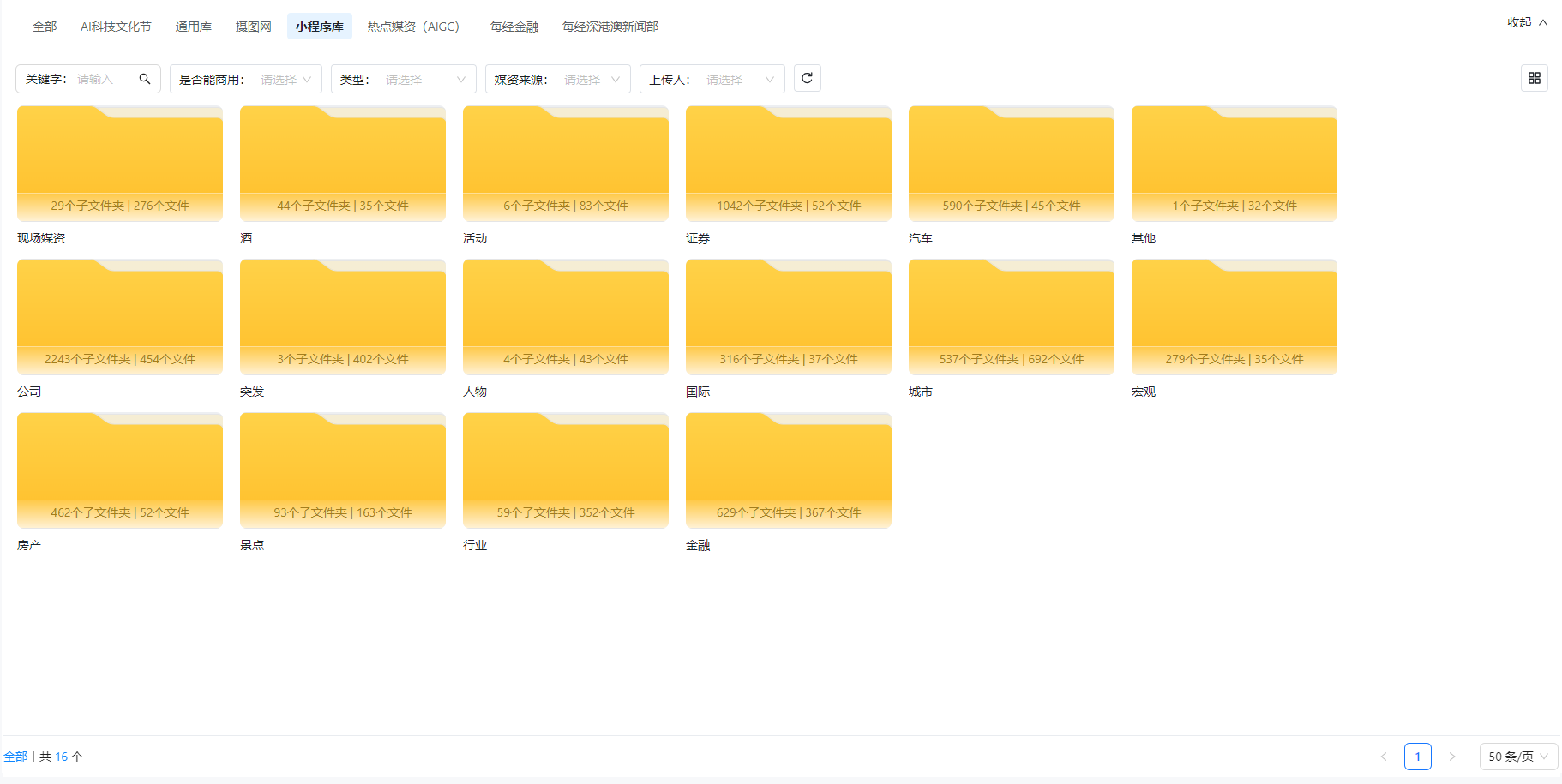Open the 景点 folder
This screenshot has height=784, width=1562.
point(343,470)
